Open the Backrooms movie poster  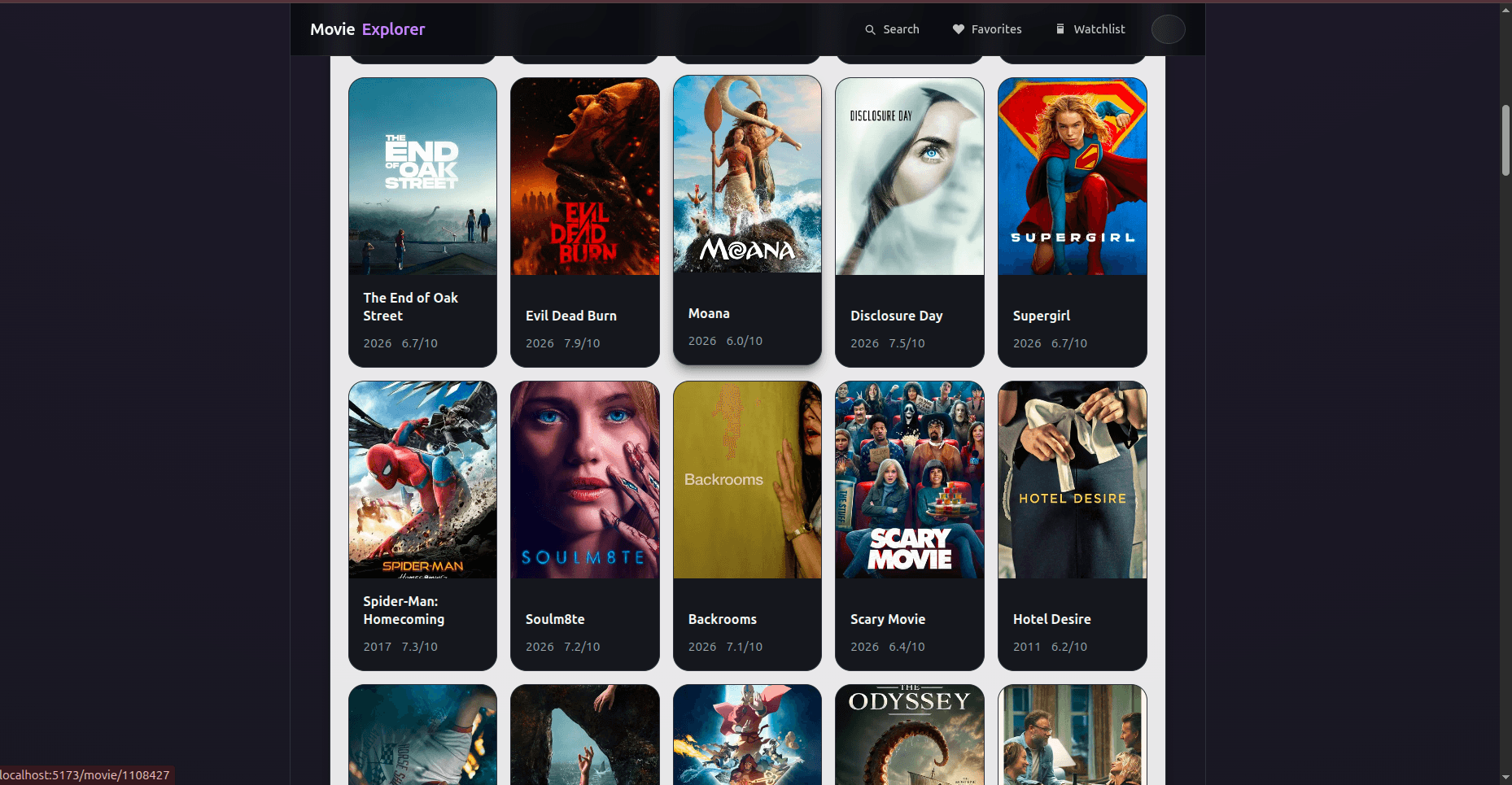[x=747, y=480]
